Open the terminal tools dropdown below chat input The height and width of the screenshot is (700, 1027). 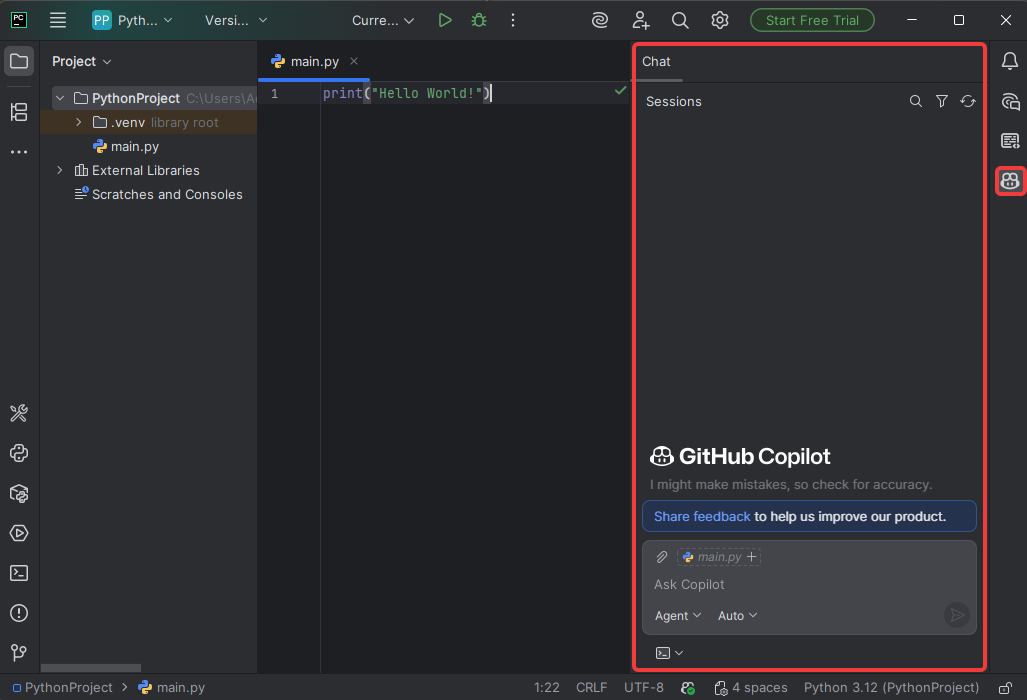(x=669, y=653)
